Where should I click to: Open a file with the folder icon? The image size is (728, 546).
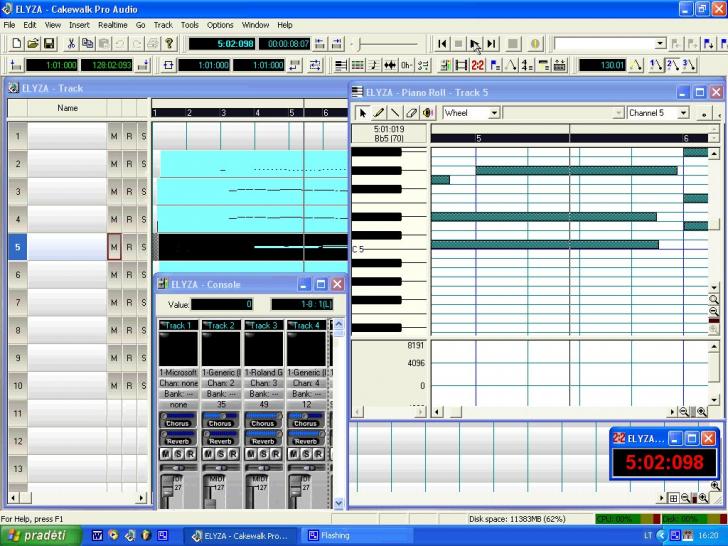coord(32,44)
